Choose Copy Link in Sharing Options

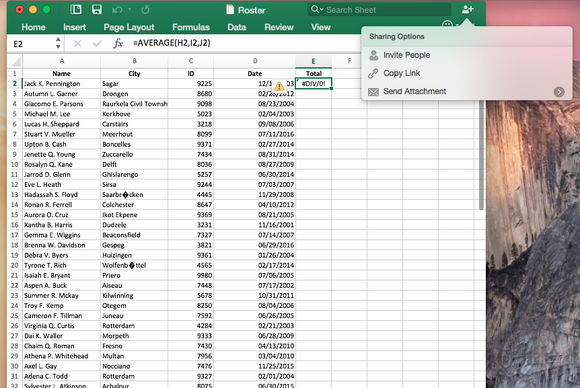click(402, 73)
